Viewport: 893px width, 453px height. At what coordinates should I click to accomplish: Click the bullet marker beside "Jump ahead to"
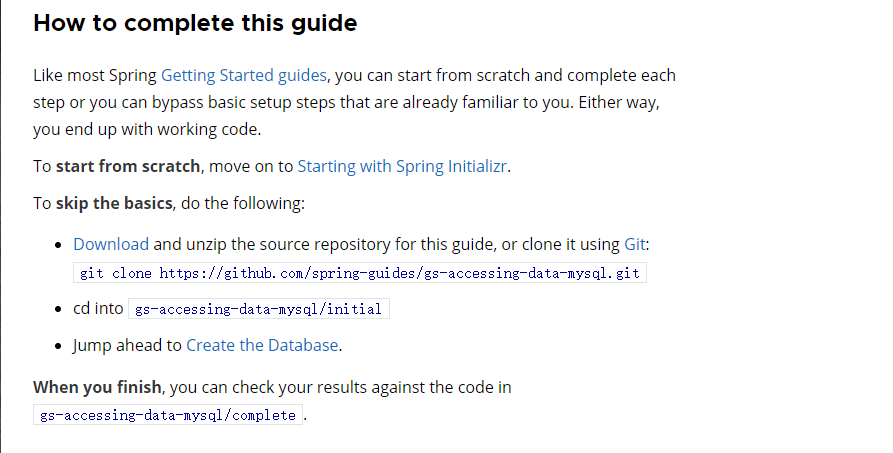[59, 346]
